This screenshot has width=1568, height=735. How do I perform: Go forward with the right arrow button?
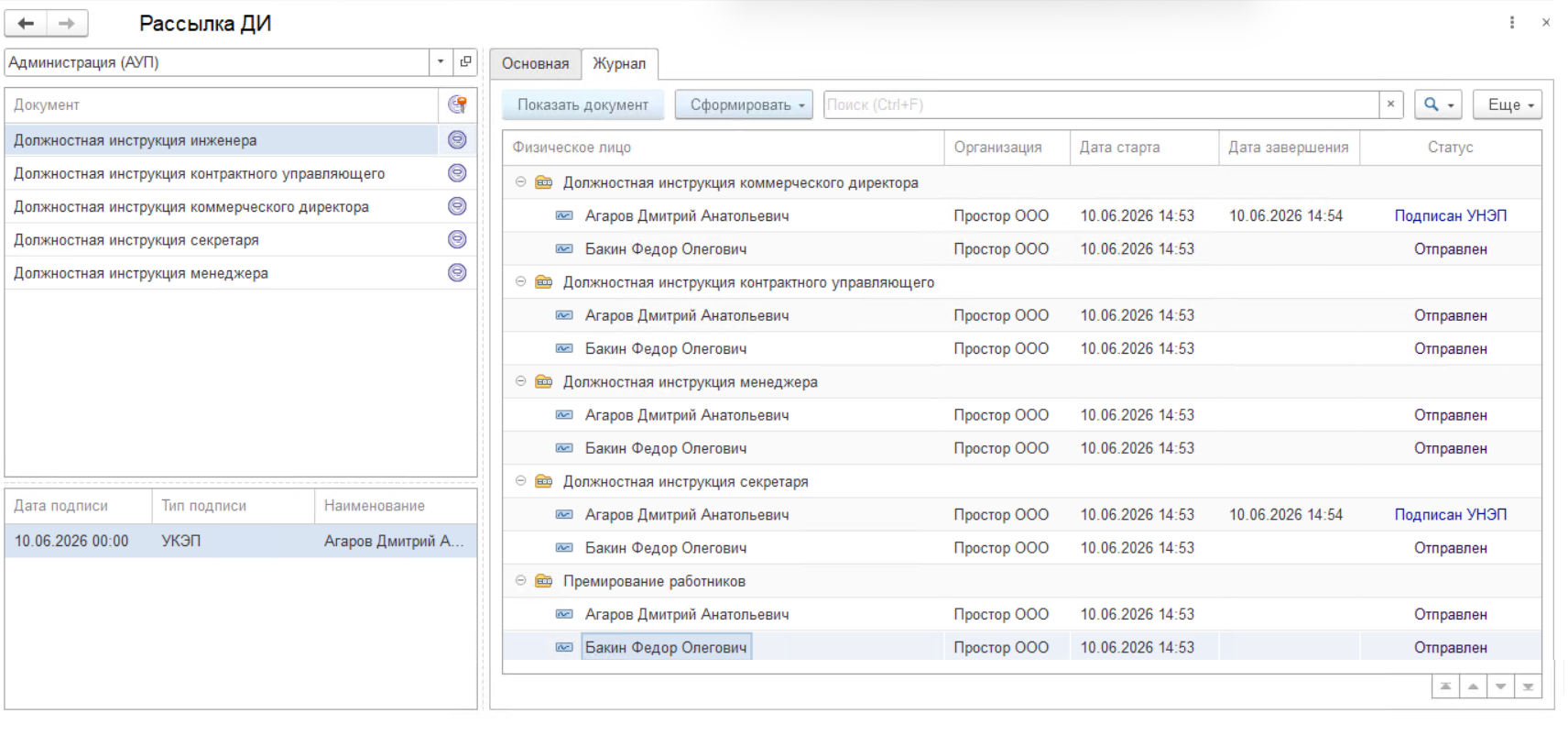click(x=67, y=23)
